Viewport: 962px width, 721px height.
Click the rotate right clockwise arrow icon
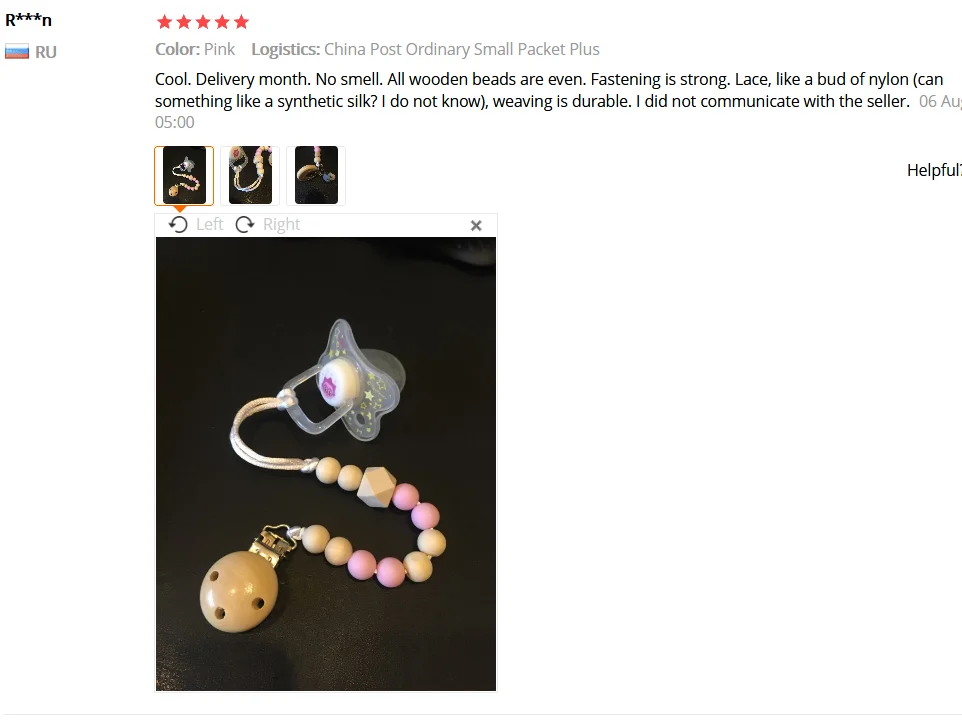[245, 225]
